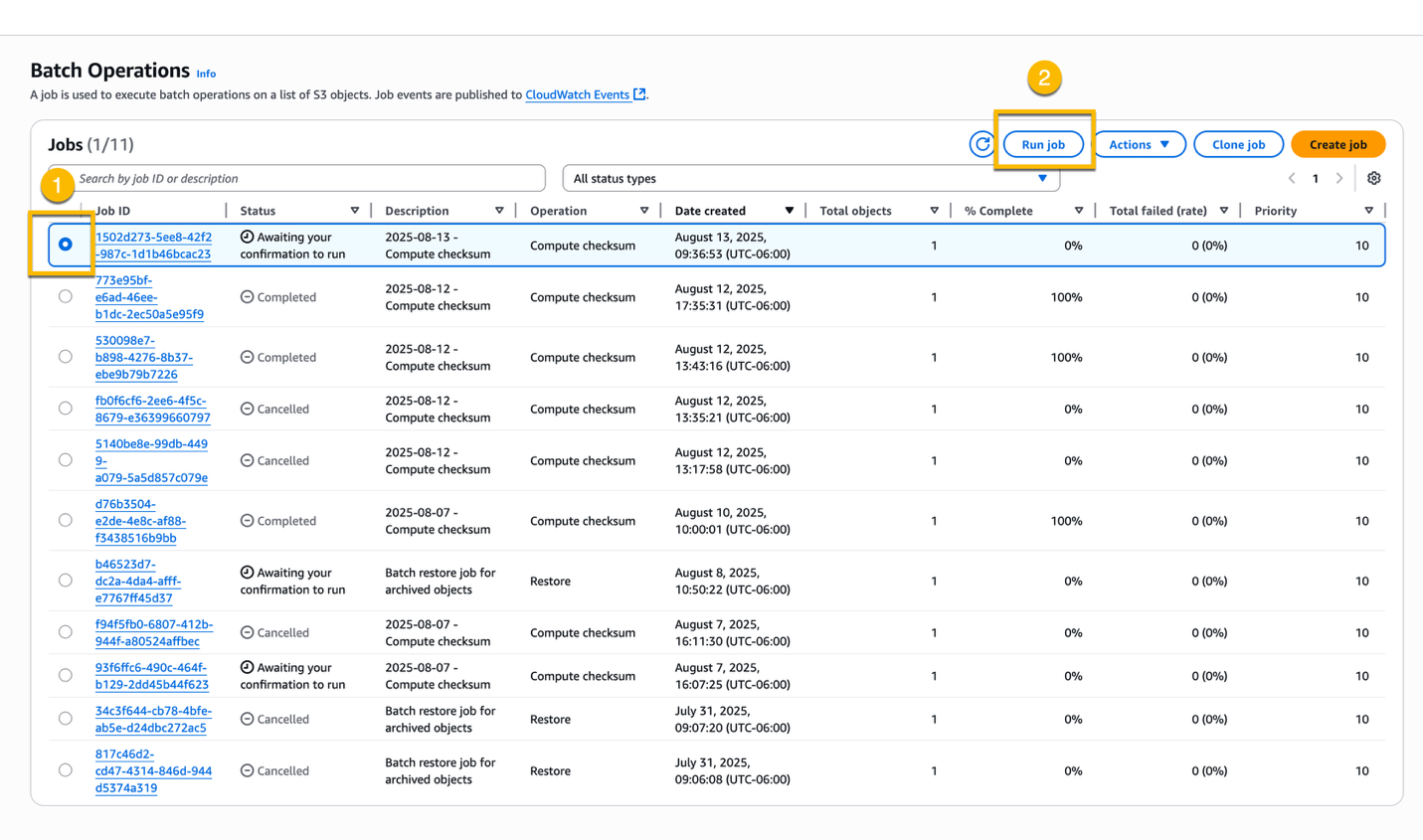Open the column preferences gear
Viewport: 1423px width, 840px height.
pos(1373,178)
